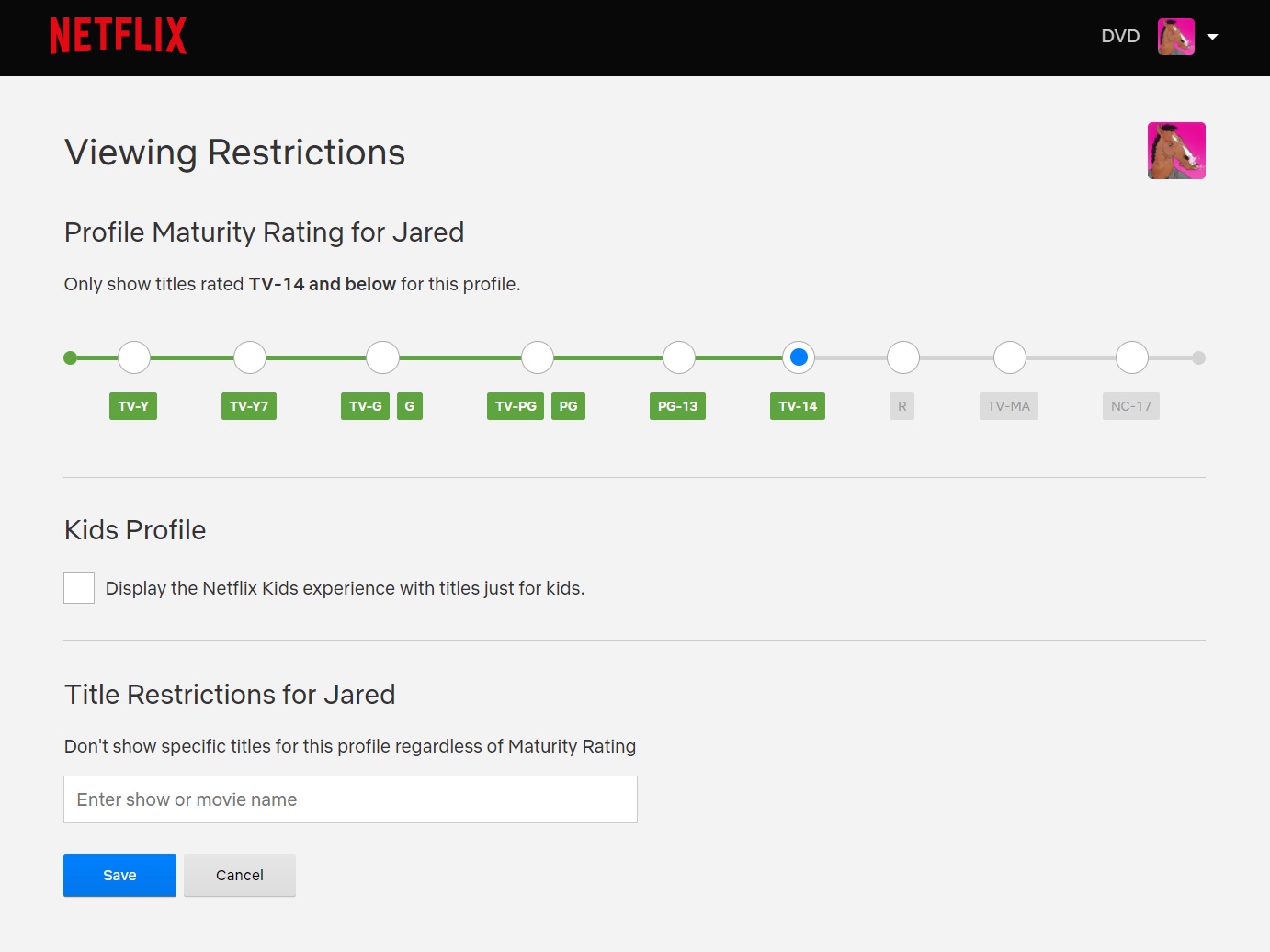Cancel the viewing restriction changes
This screenshot has width=1270, height=952.
coord(239,875)
